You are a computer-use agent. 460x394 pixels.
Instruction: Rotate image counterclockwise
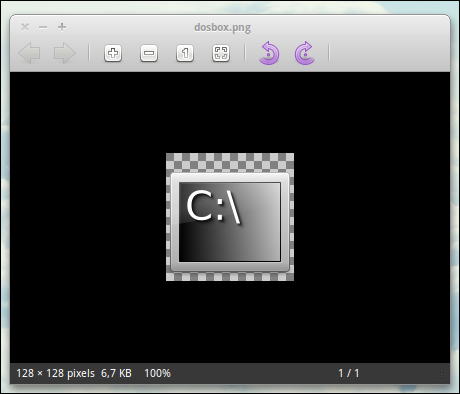[x=269, y=53]
